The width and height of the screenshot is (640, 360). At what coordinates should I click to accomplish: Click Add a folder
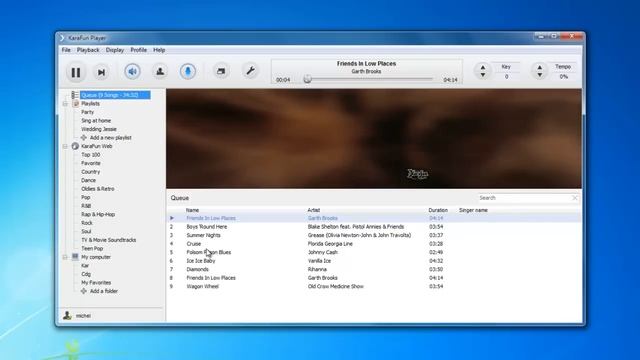point(104,291)
